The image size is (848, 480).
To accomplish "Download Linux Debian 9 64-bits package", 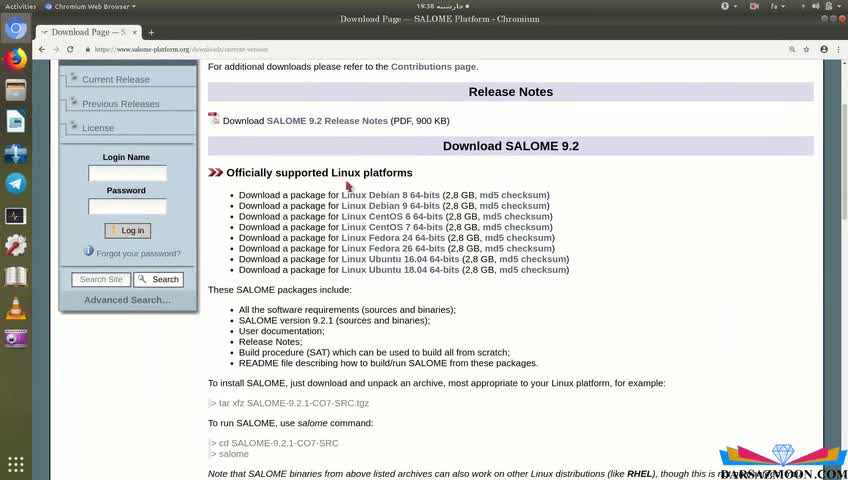I will 390,206.
